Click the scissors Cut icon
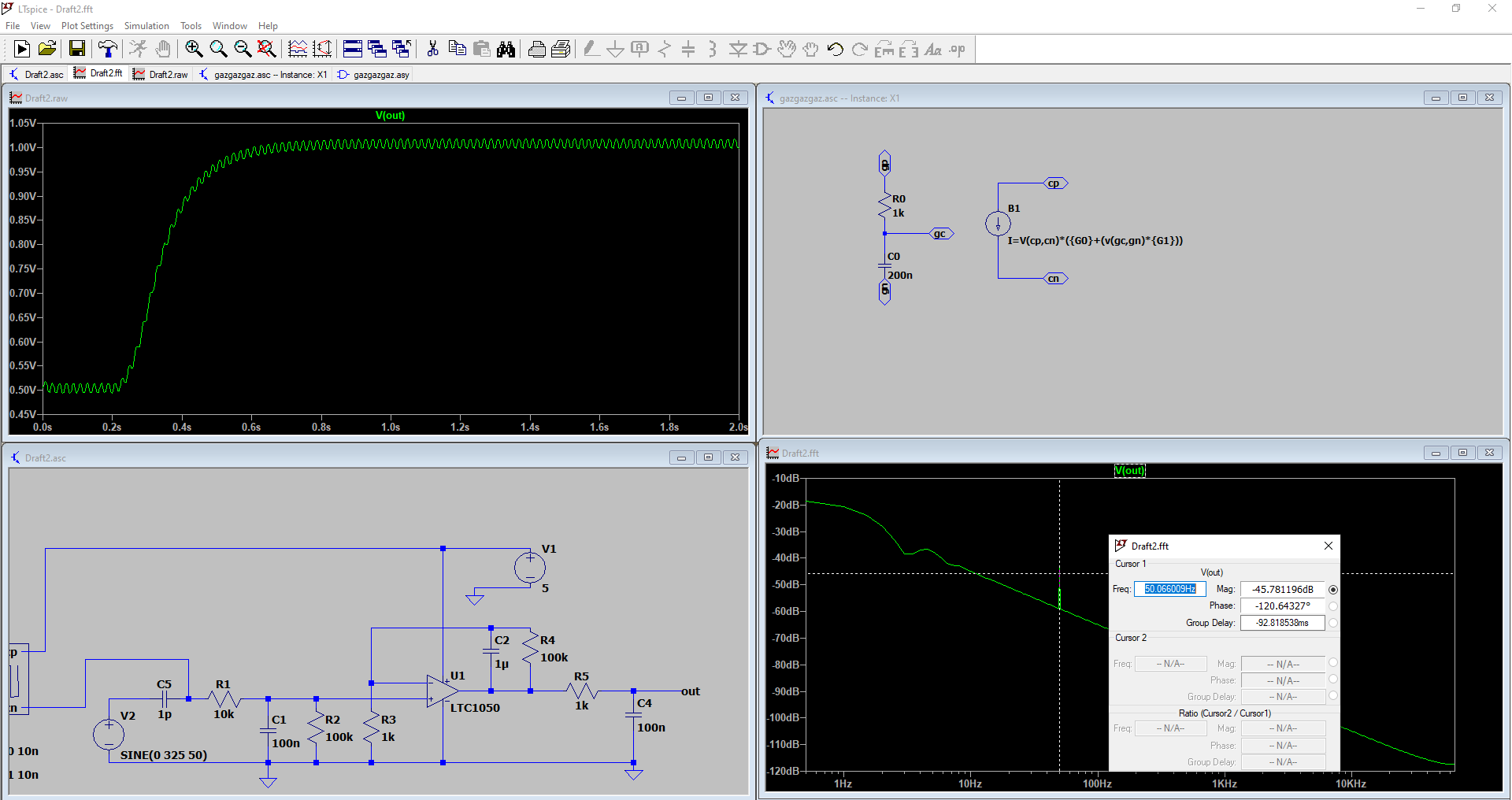The height and width of the screenshot is (800, 1512). [432, 49]
